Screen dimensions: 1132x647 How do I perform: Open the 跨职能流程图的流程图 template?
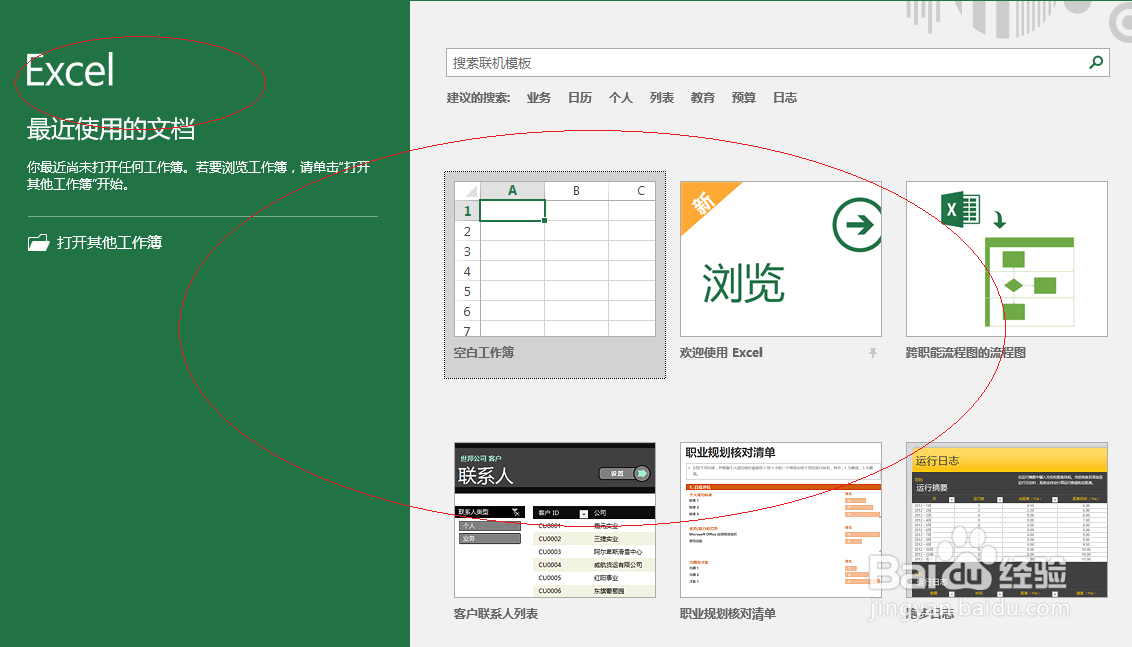click(1006, 259)
